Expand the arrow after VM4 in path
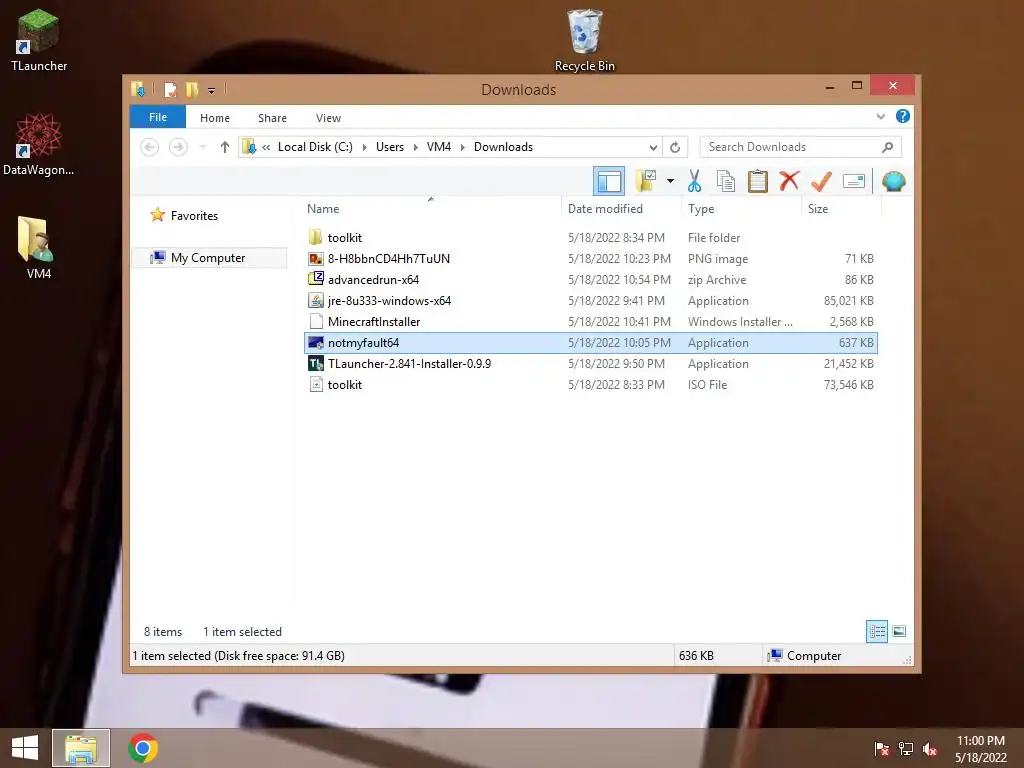Image resolution: width=1024 pixels, height=768 pixels. (x=462, y=147)
